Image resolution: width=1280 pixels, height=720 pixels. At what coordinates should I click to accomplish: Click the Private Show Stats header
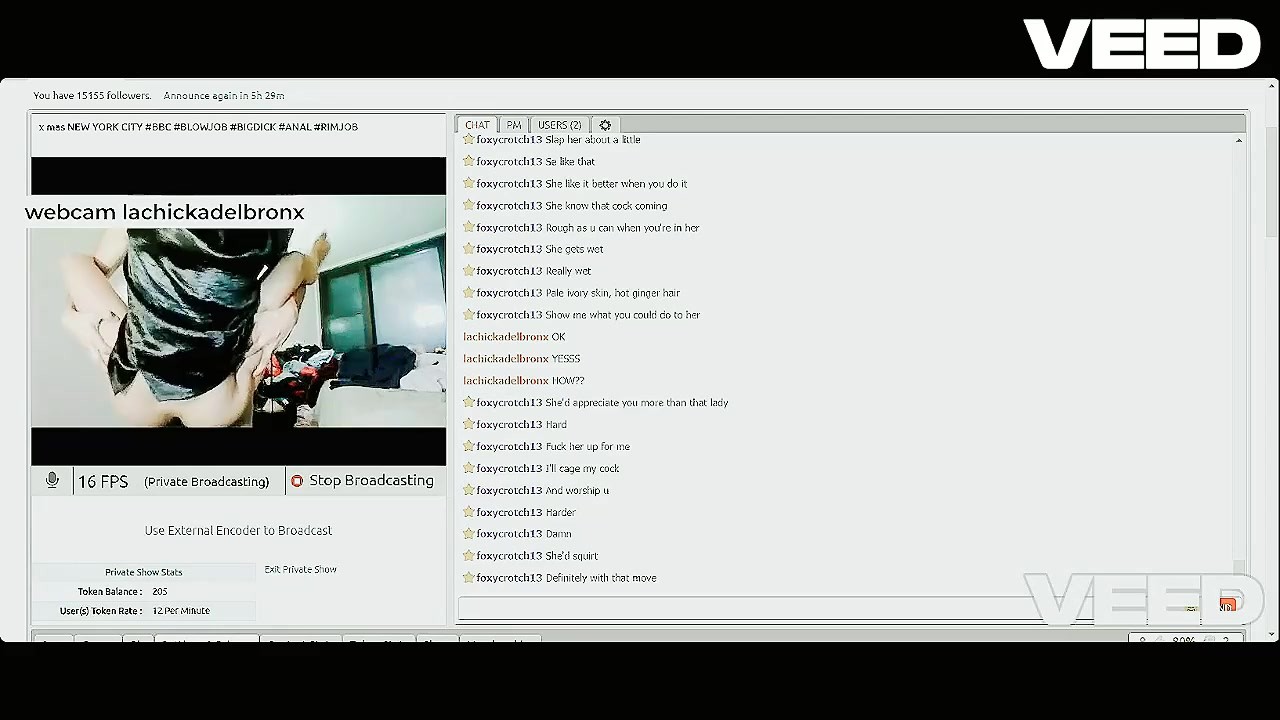point(144,572)
